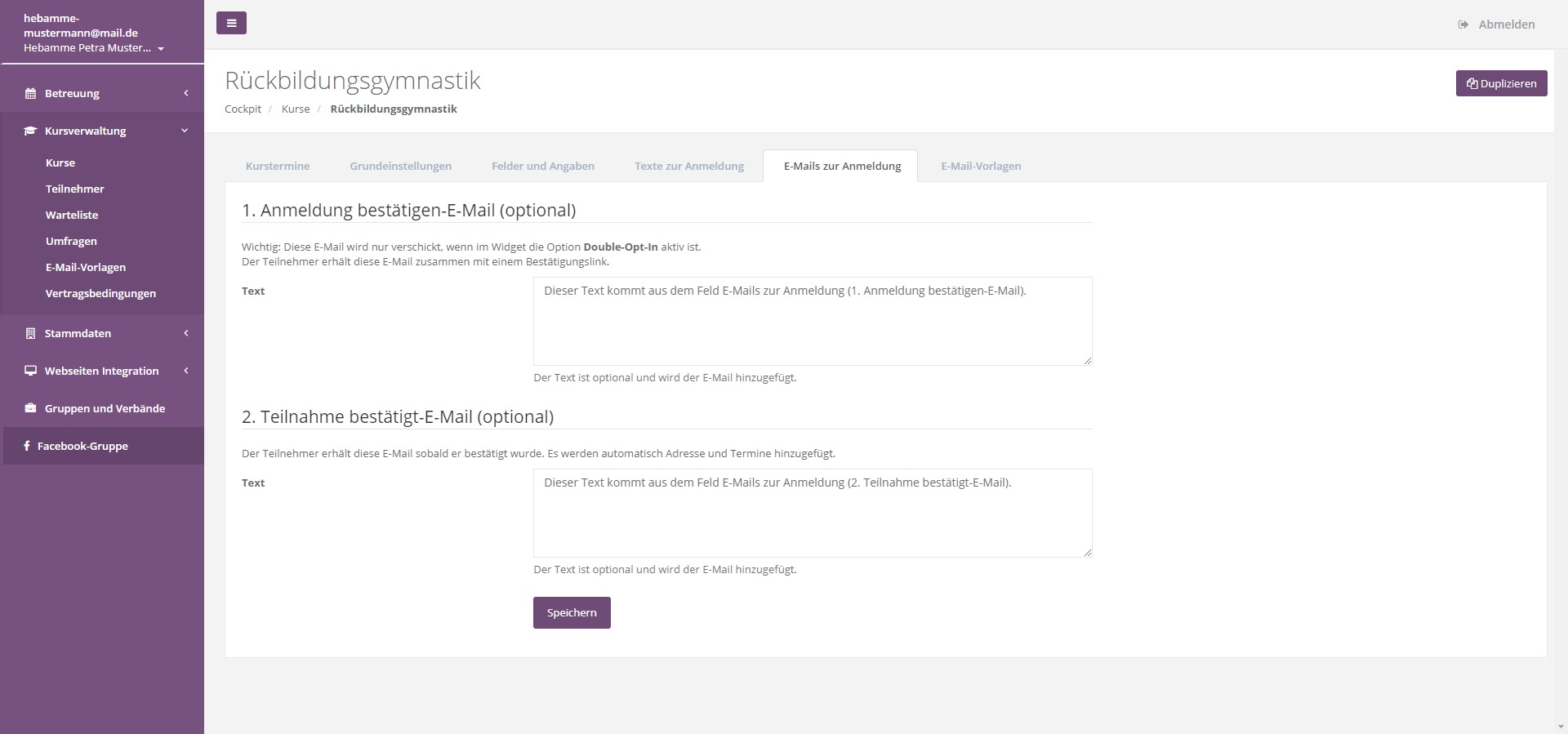Click the Facebook-Gruppe icon
The image size is (1568, 734).
coord(27,446)
